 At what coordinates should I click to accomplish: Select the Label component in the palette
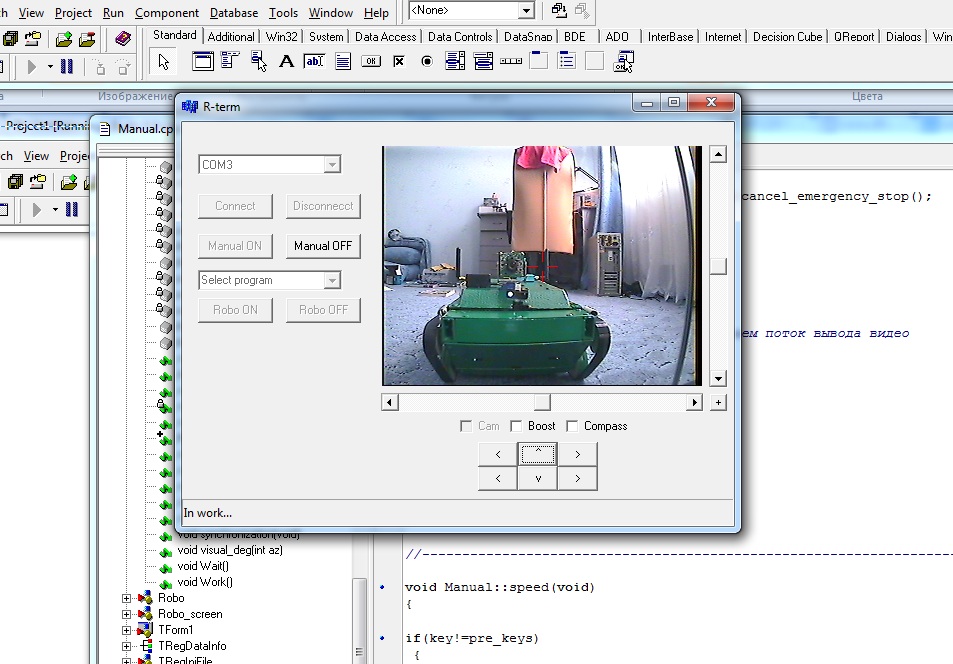click(286, 62)
